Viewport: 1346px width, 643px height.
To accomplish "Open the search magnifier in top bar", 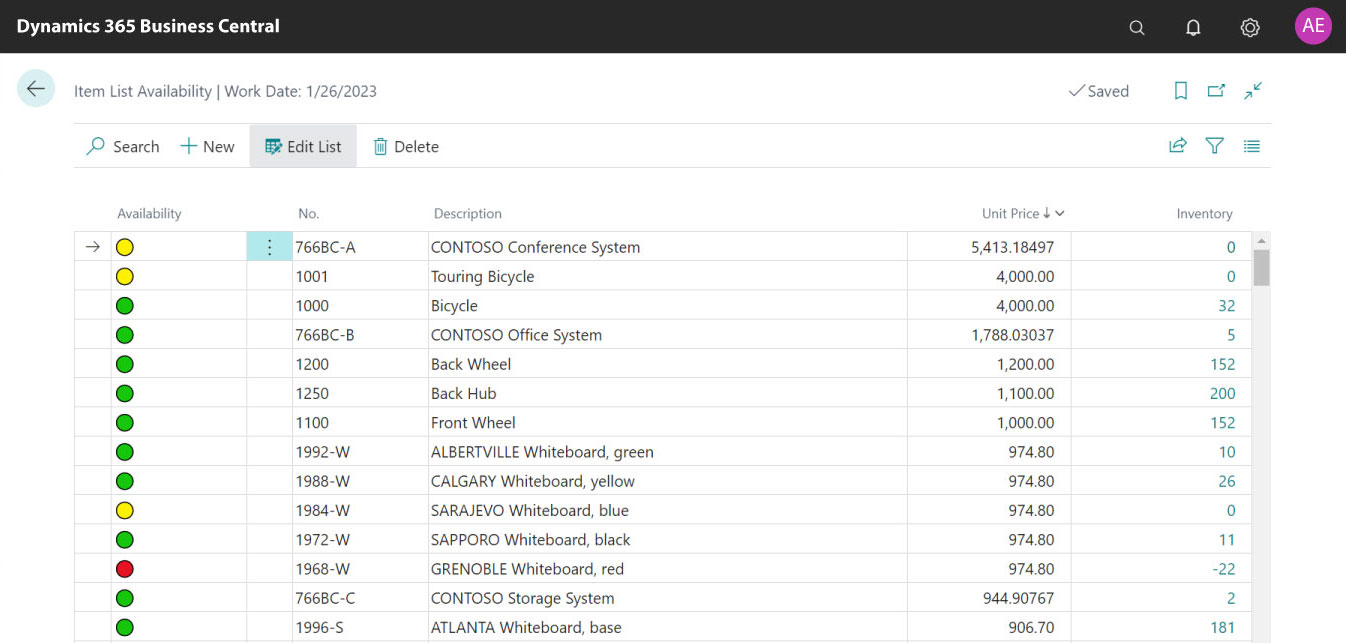I will tap(1136, 28).
